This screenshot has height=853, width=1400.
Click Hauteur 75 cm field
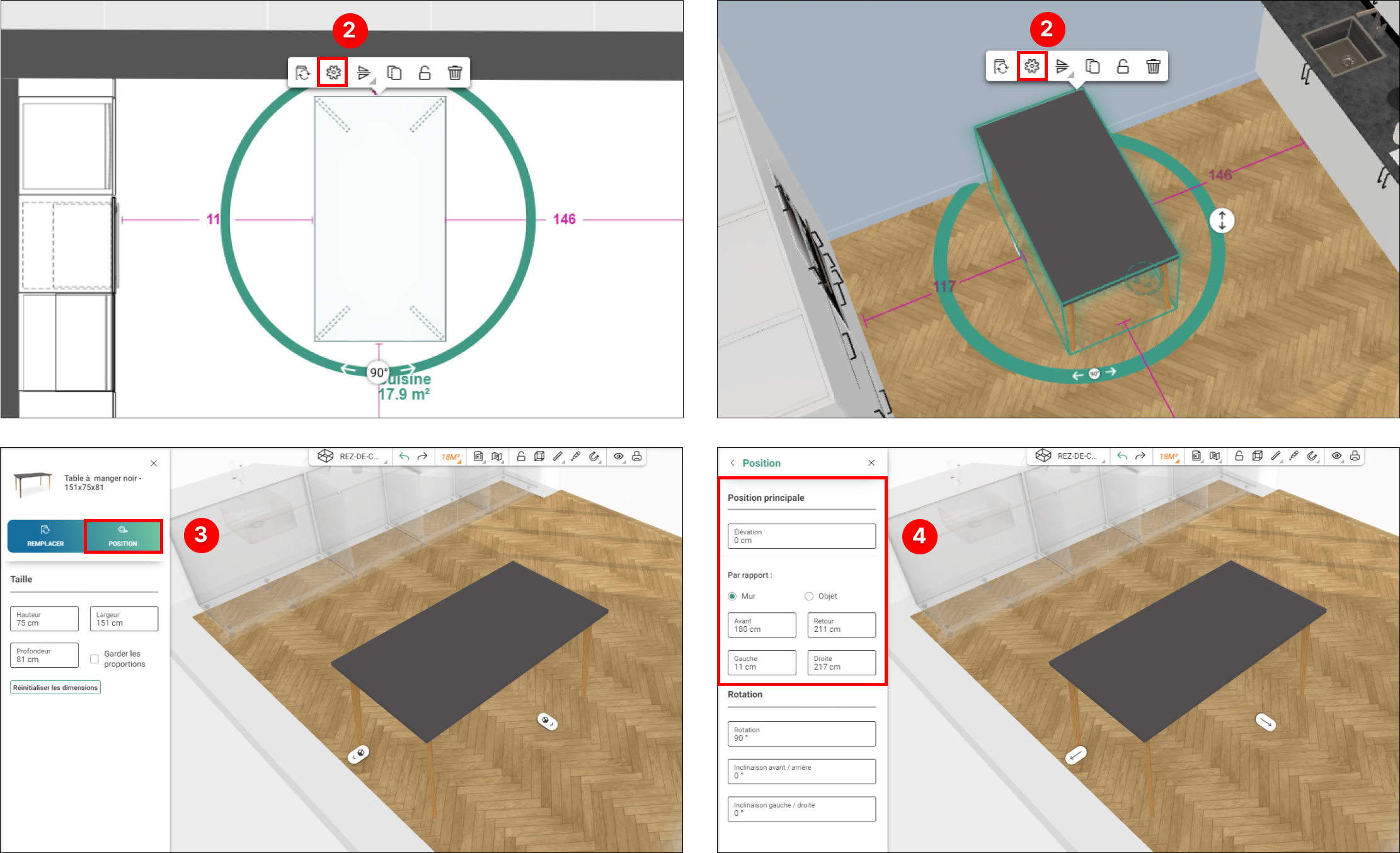[44, 619]
